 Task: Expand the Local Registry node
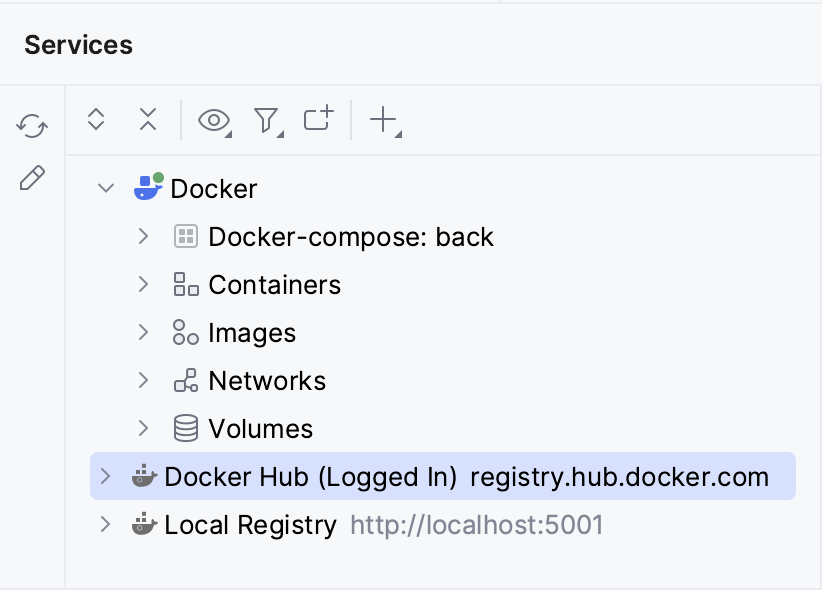point(106,524)
